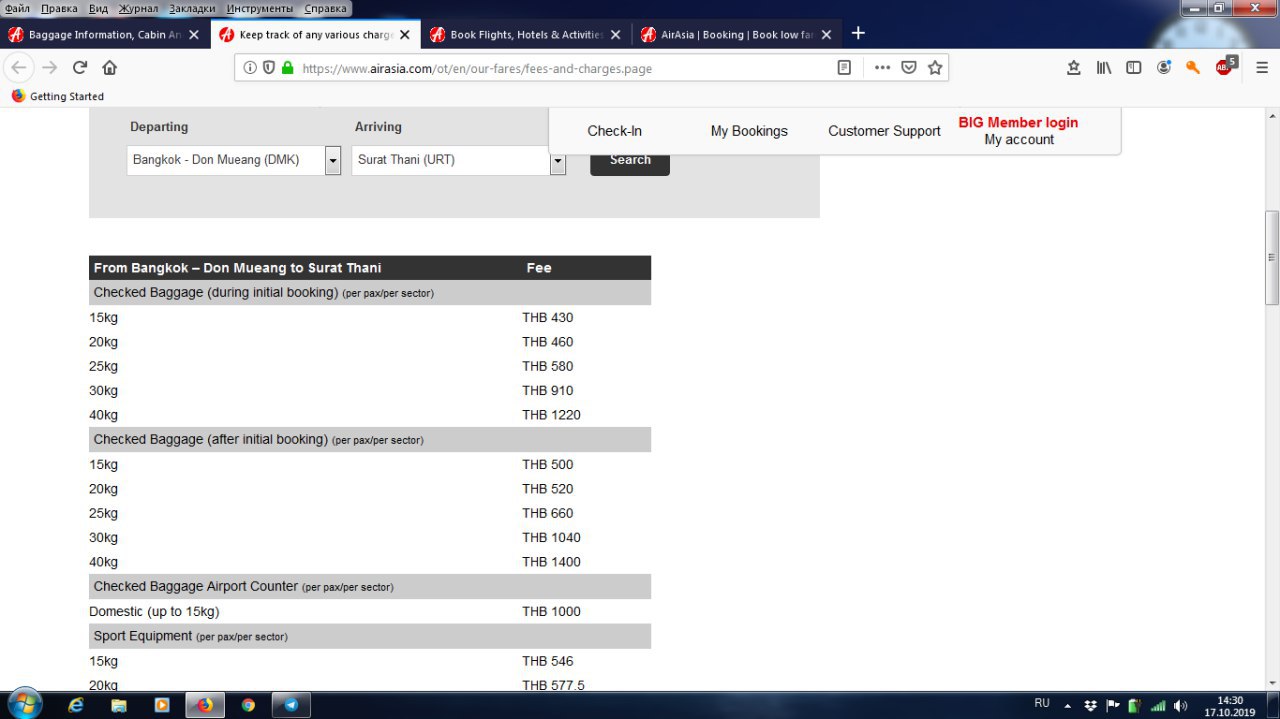Open Журнал menu
Screen dimensions: 1280x719
[x=138, y=8]
